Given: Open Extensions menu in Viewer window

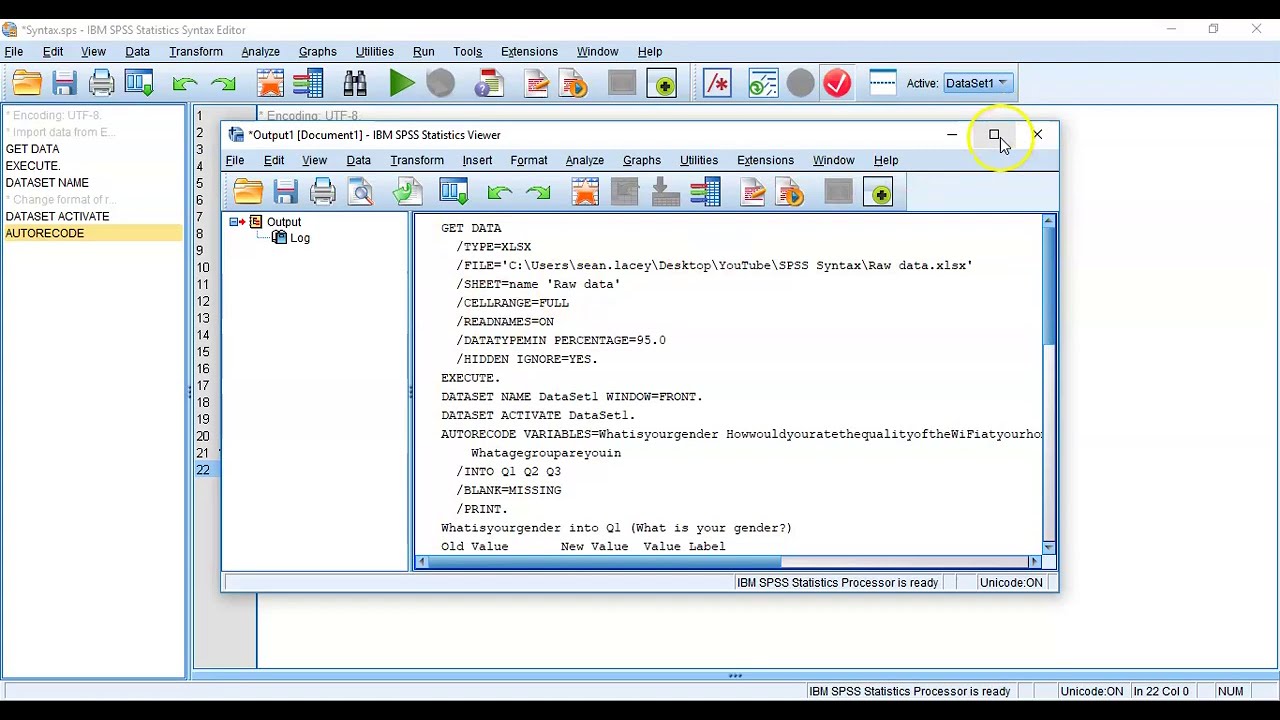Looking at the screenshot, I should [765, 160].
